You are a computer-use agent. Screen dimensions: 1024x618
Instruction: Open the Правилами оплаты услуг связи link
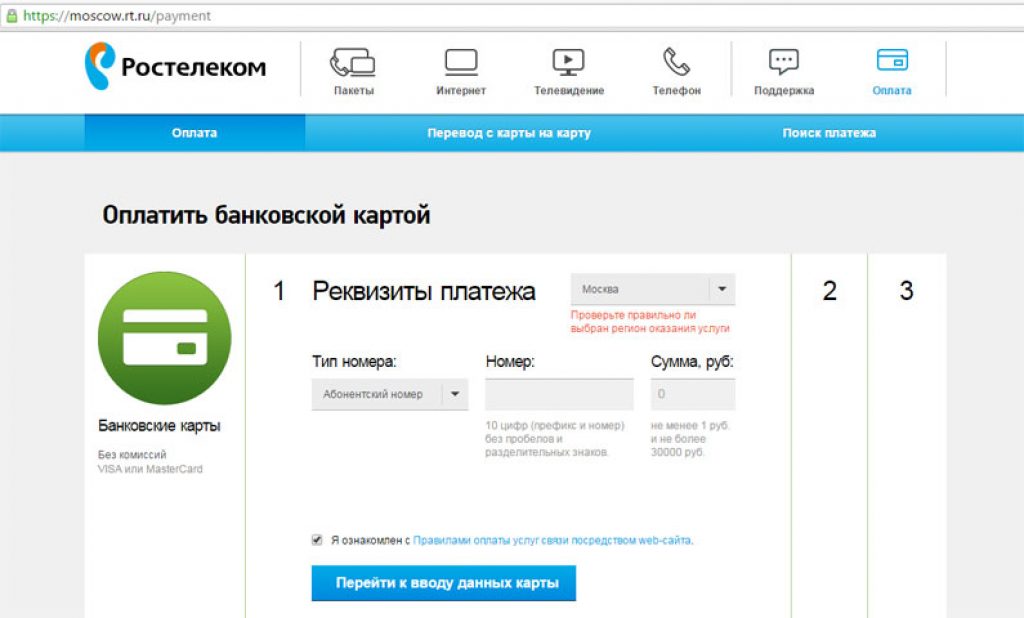point(552,540)
